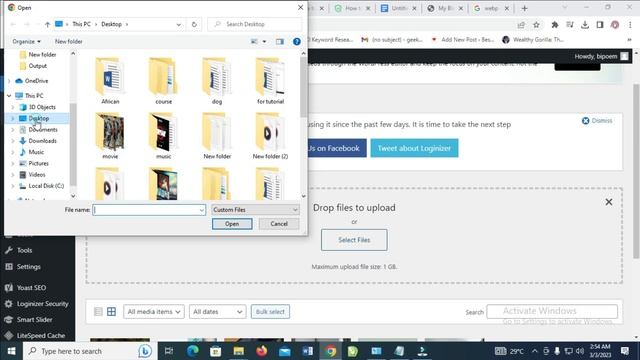Change the view layout icon in Open dialog
Viewport: 640px width, 360px height.
[254, 41]
